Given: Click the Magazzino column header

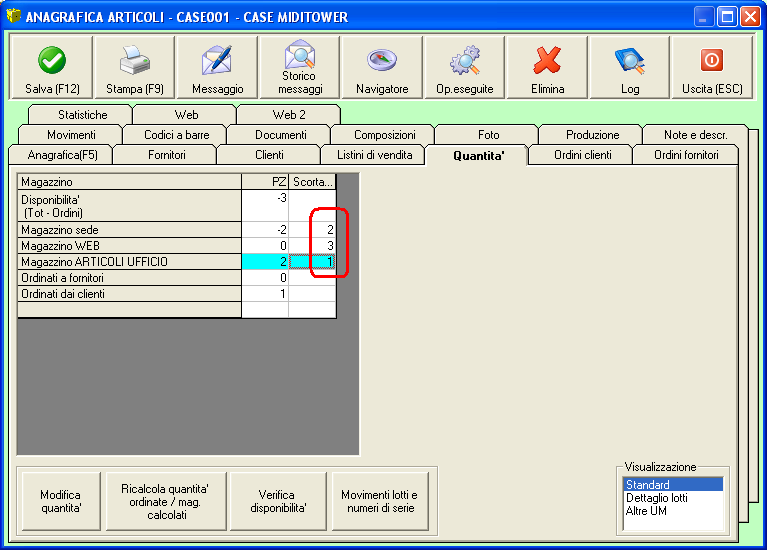Looking at the screenshot, I should pyautogui.click(x=130, y=182).
